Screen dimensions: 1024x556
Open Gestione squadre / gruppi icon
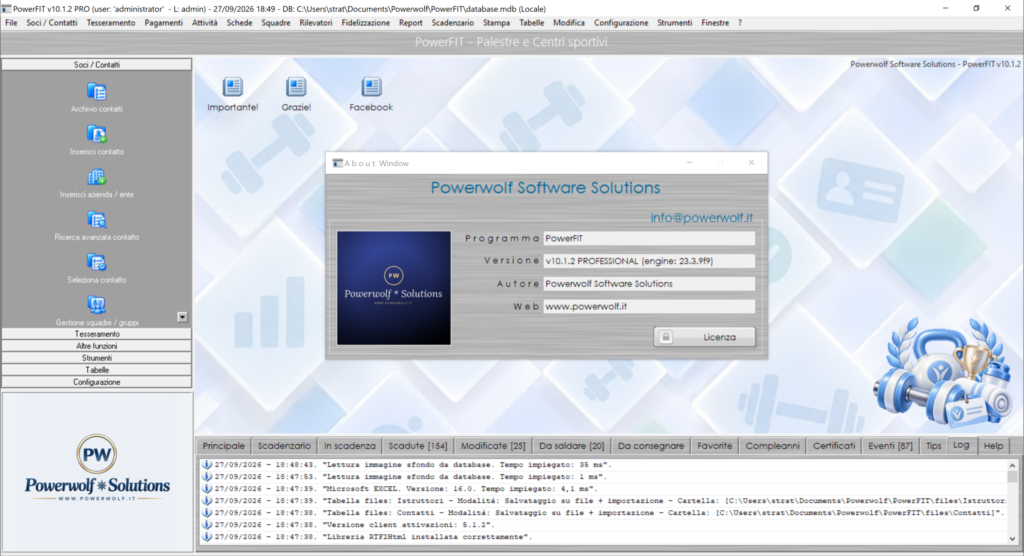[x=97, y=305]
